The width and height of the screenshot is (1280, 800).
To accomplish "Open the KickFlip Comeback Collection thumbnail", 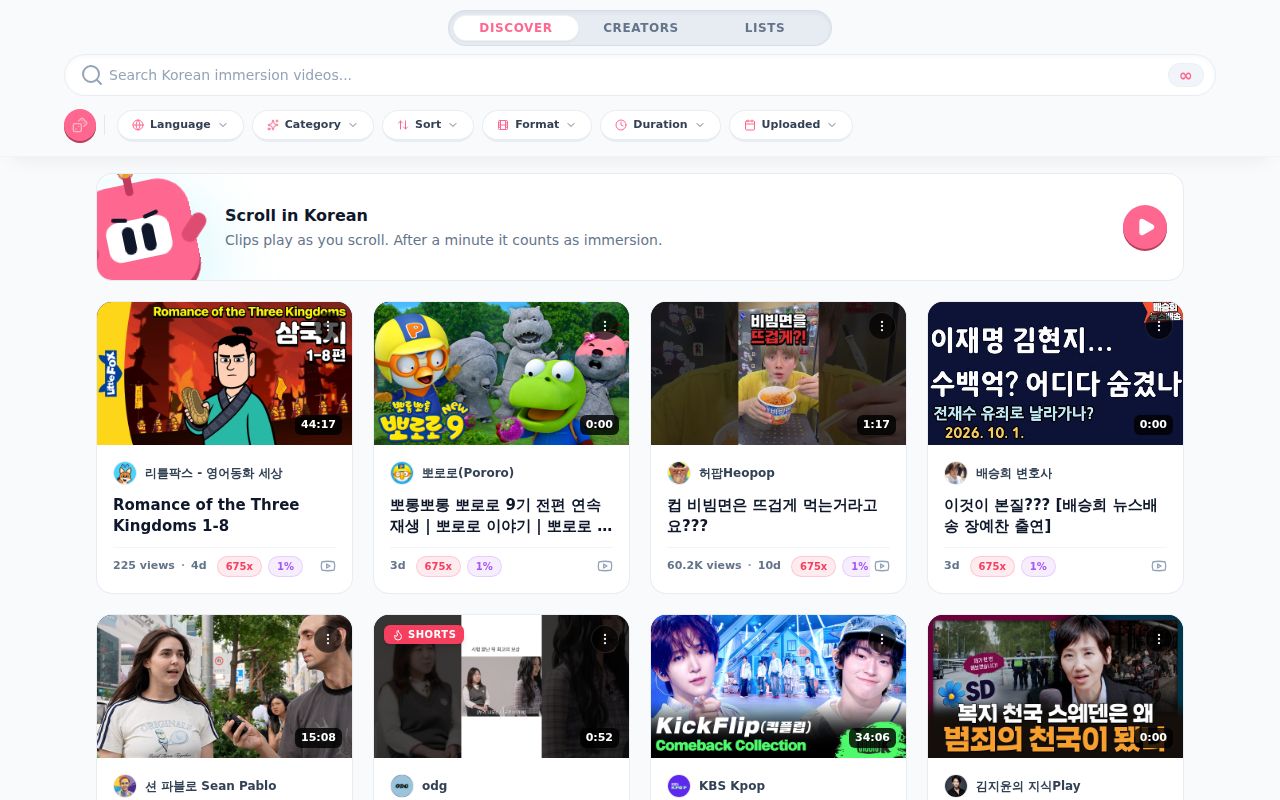I will [x=778, y=686].
